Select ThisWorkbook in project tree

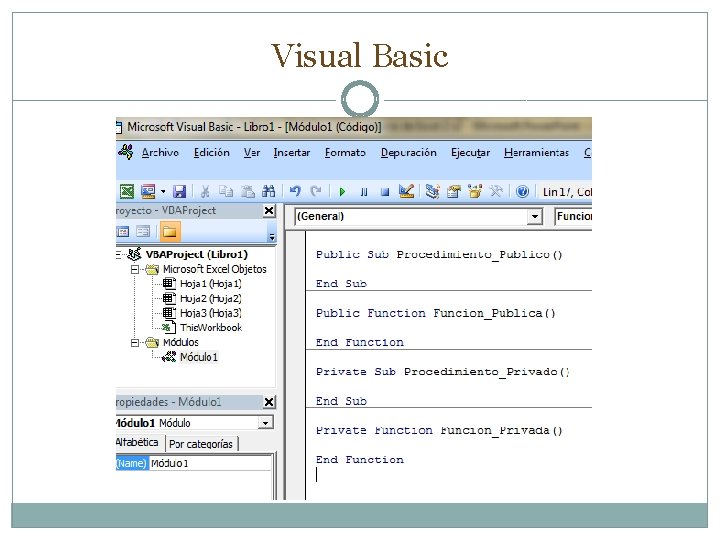pos(211,328)
